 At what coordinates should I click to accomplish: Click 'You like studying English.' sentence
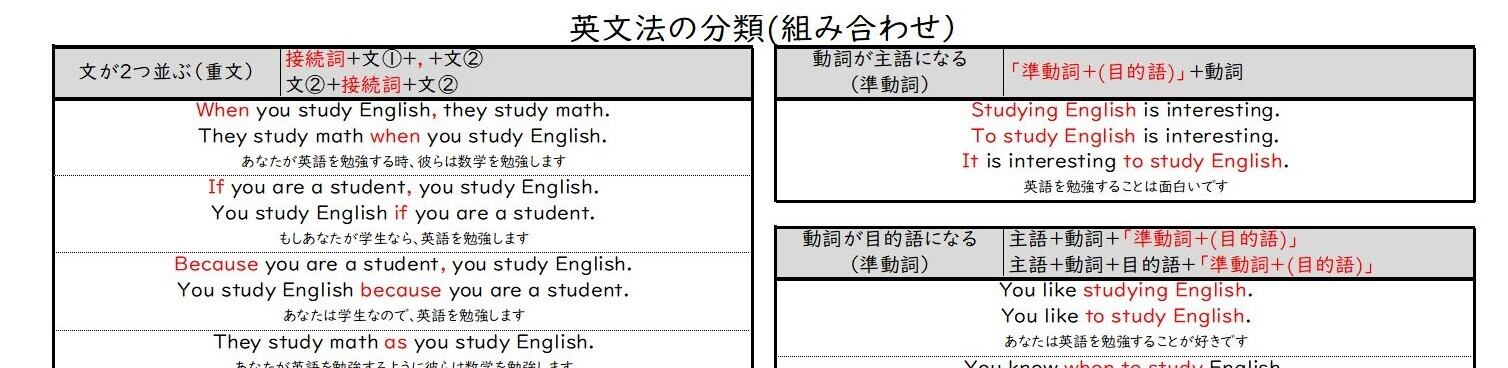(1125, 290)
